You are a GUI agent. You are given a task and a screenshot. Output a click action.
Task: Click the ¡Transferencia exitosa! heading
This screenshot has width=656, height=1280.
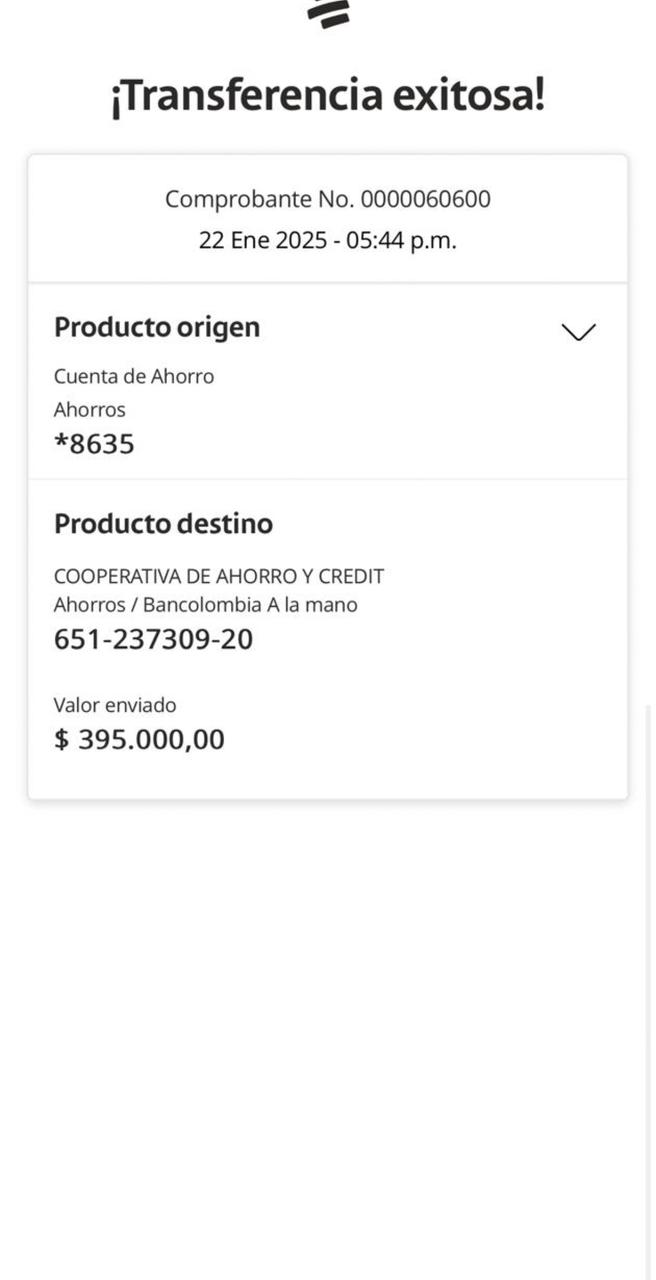click(328, 97)
